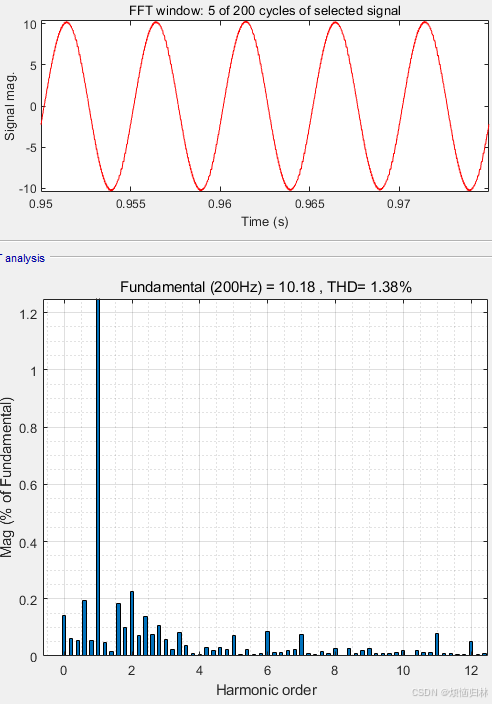Viewport: 492px width, 704px height.
Task: Click the DC bar at harmonic order 0
Action: [64, 636]
